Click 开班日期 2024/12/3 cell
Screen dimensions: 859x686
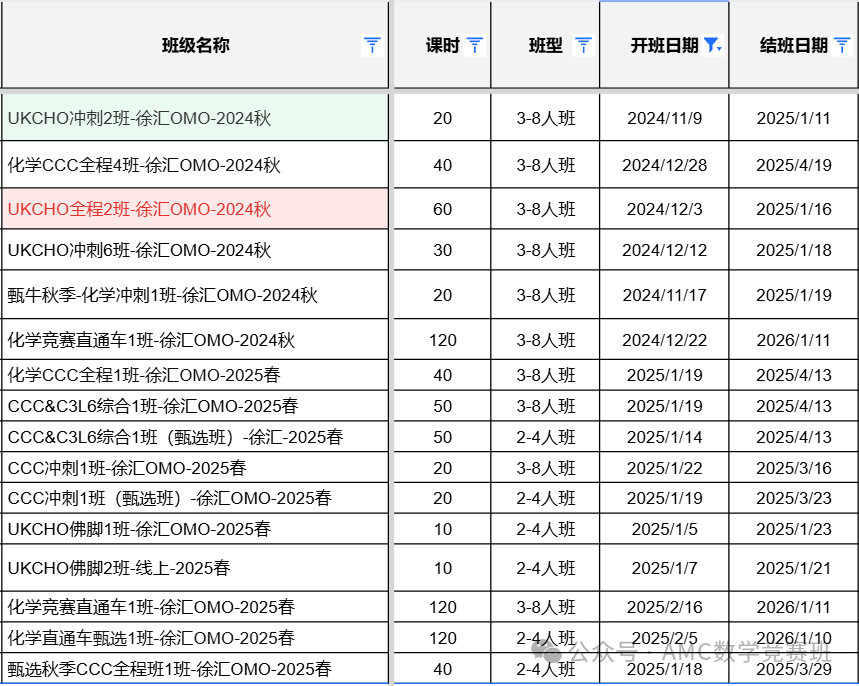(665, 209)
